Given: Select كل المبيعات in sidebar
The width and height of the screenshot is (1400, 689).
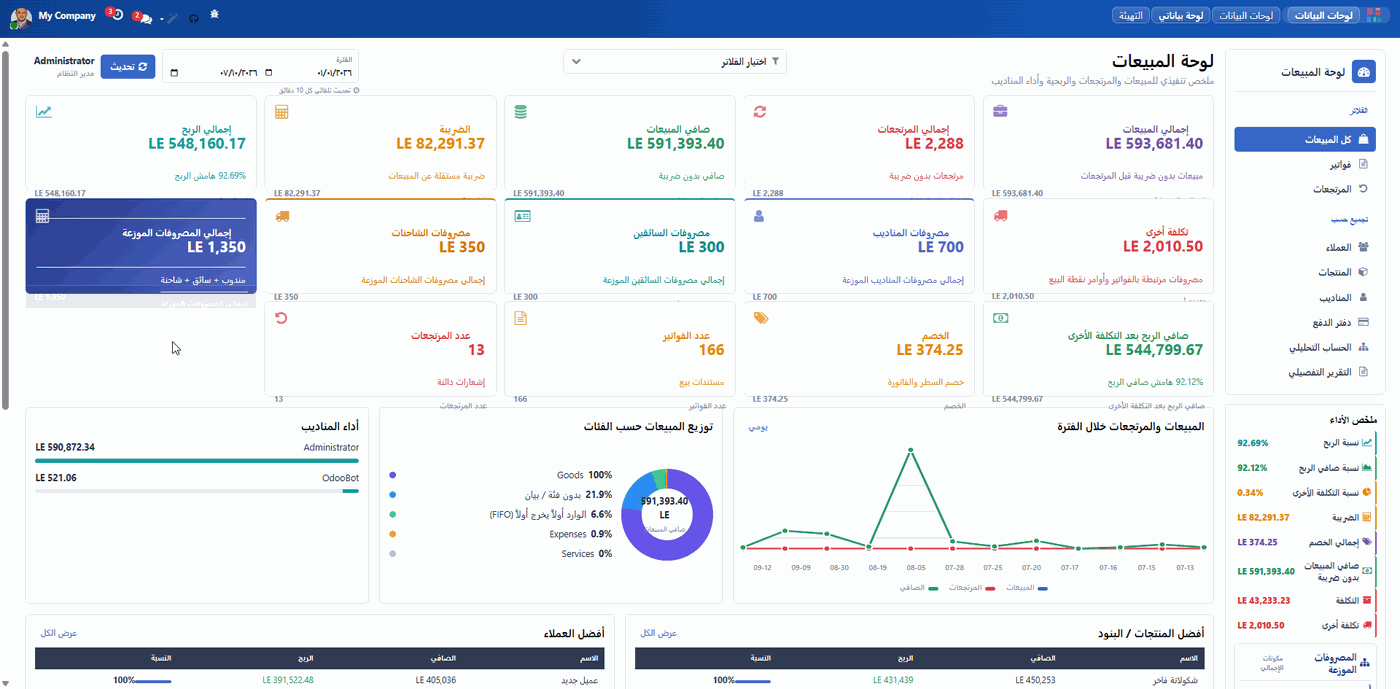Looking at the screenshot, I should point(1305,139).
